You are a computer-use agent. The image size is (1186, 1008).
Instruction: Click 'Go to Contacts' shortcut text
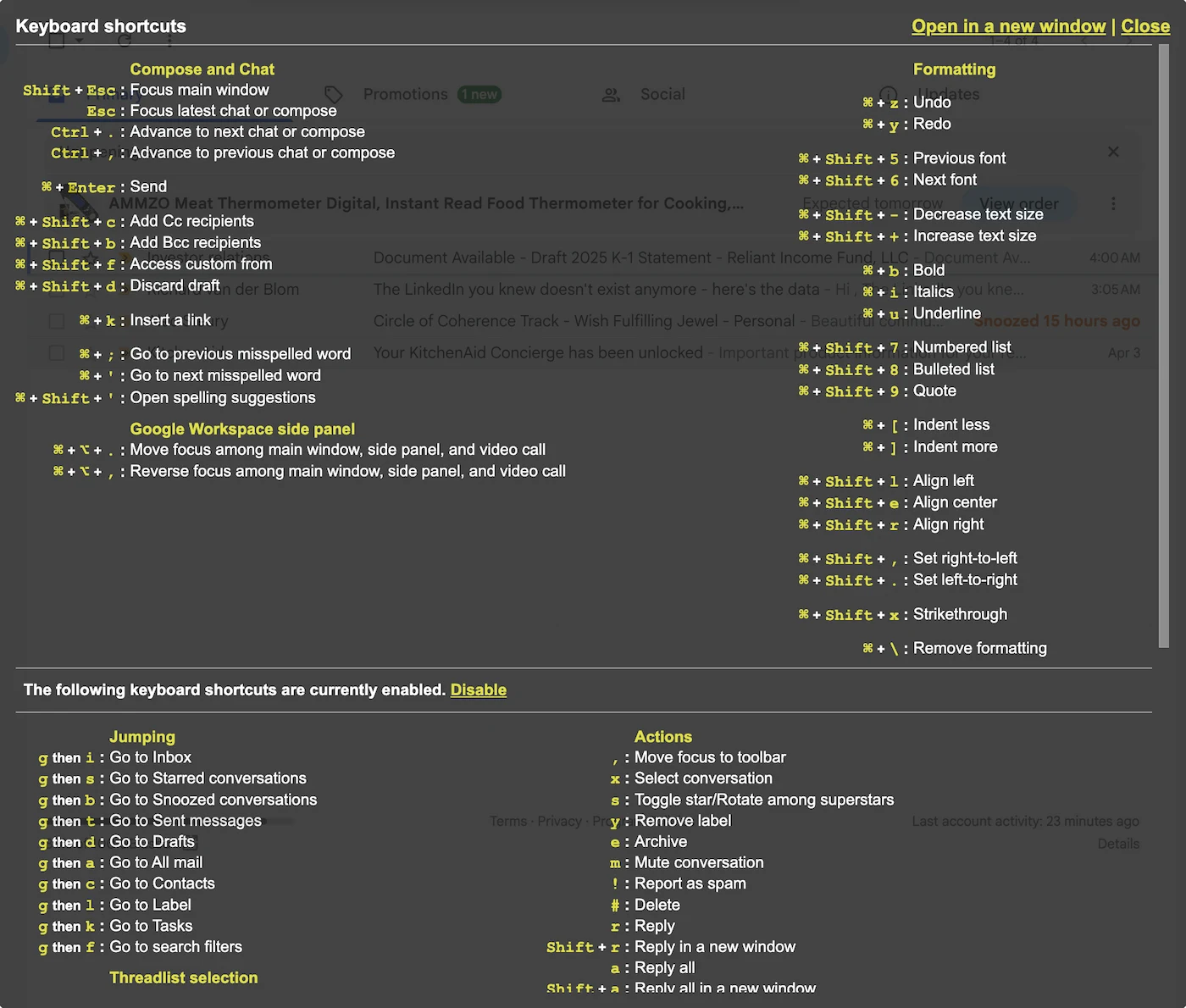(x=162, y=883)
